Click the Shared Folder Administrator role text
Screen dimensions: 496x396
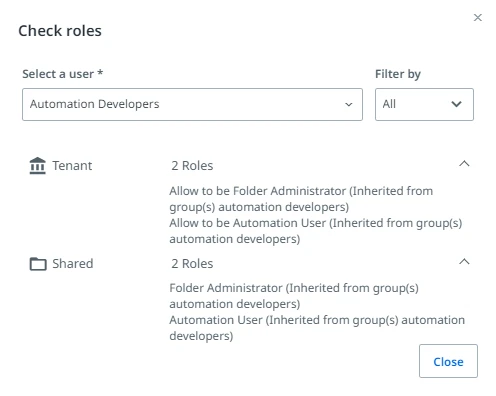[294, 296]
